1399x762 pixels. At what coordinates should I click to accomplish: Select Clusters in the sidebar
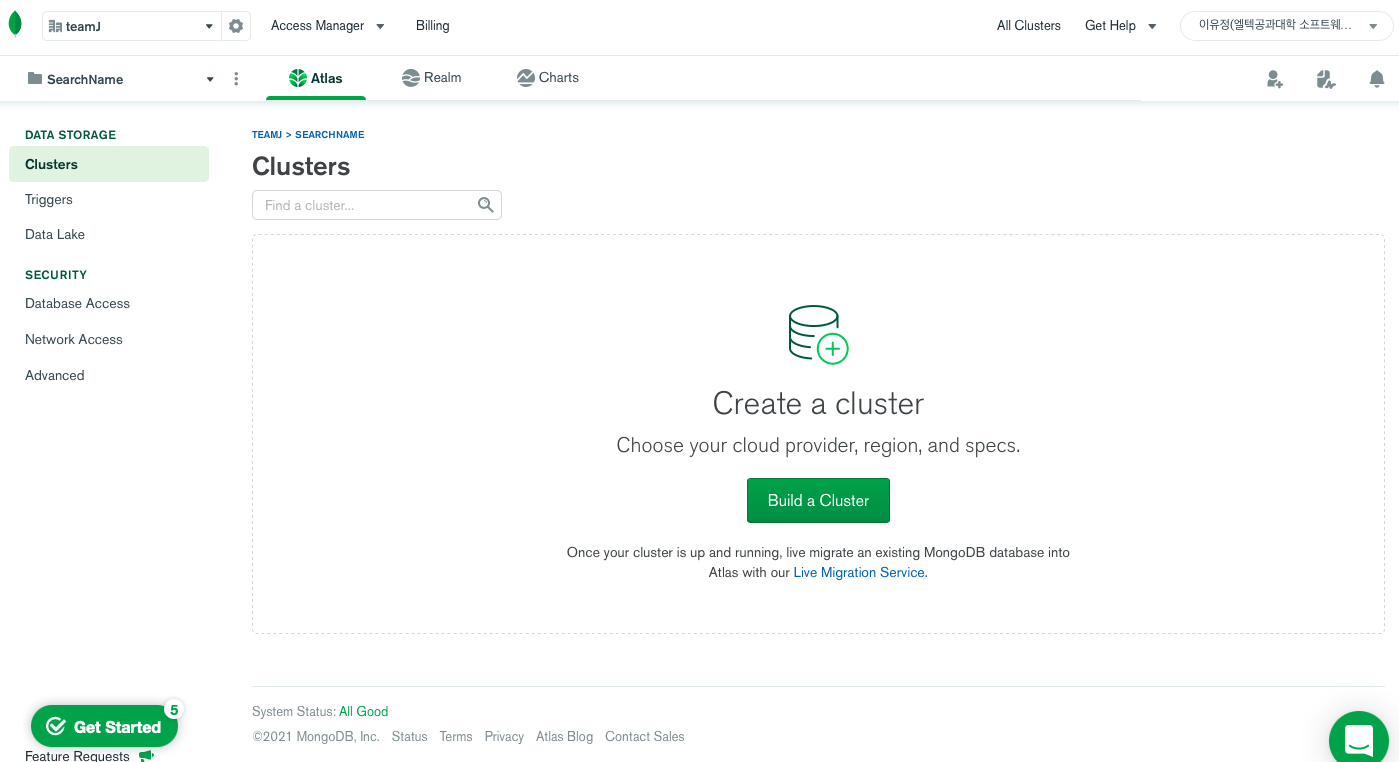[x=109, y=164]
